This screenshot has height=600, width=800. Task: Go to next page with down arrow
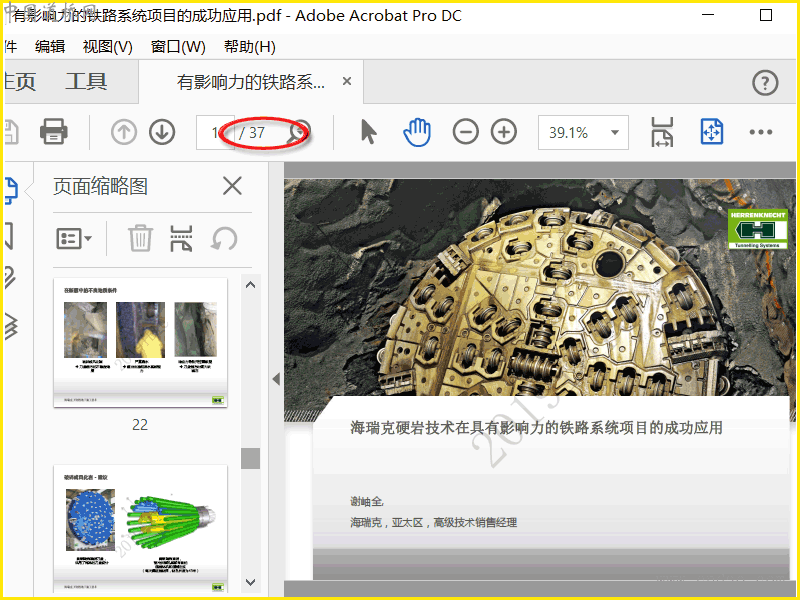pos(162,132)
